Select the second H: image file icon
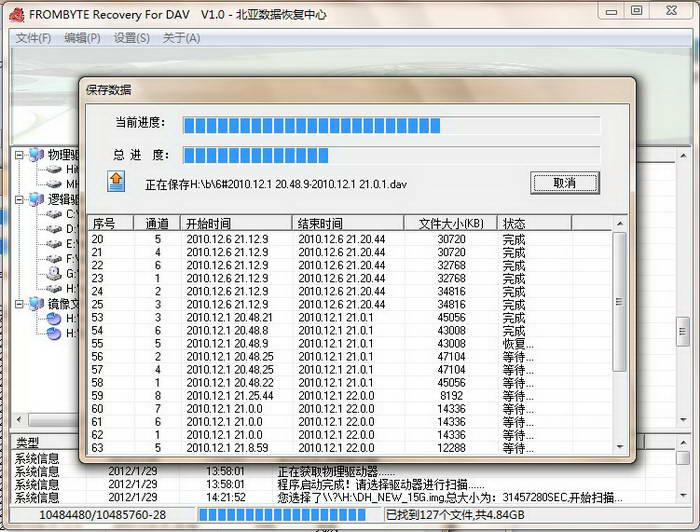This screenshot has height=532, width=700. [54, 333]
